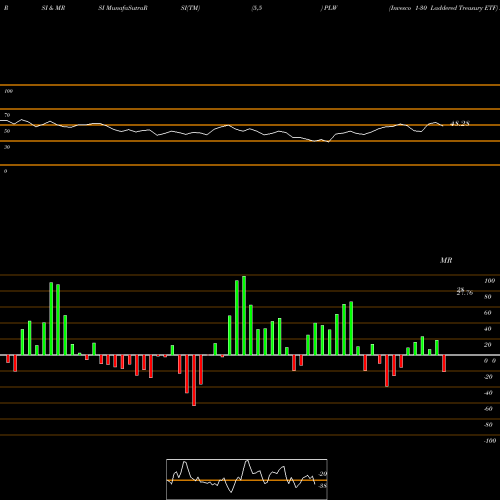The width and height of the screenshot is (500, 500).
Task: Click the -100 label on MR right axis
Action: click(x=490, y=441)
